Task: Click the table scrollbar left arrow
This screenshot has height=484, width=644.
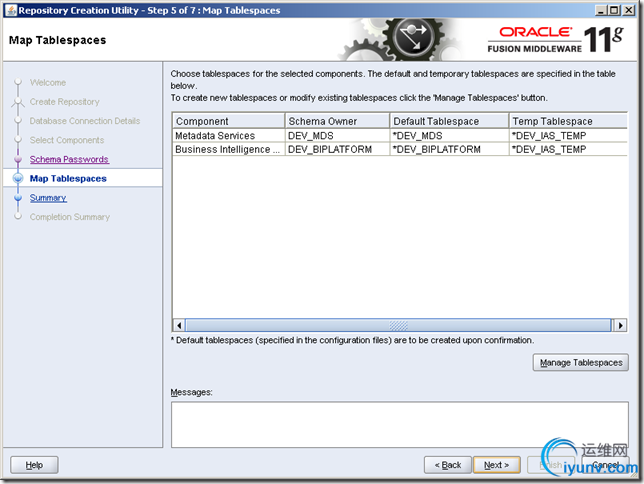Action: (179, 325)
